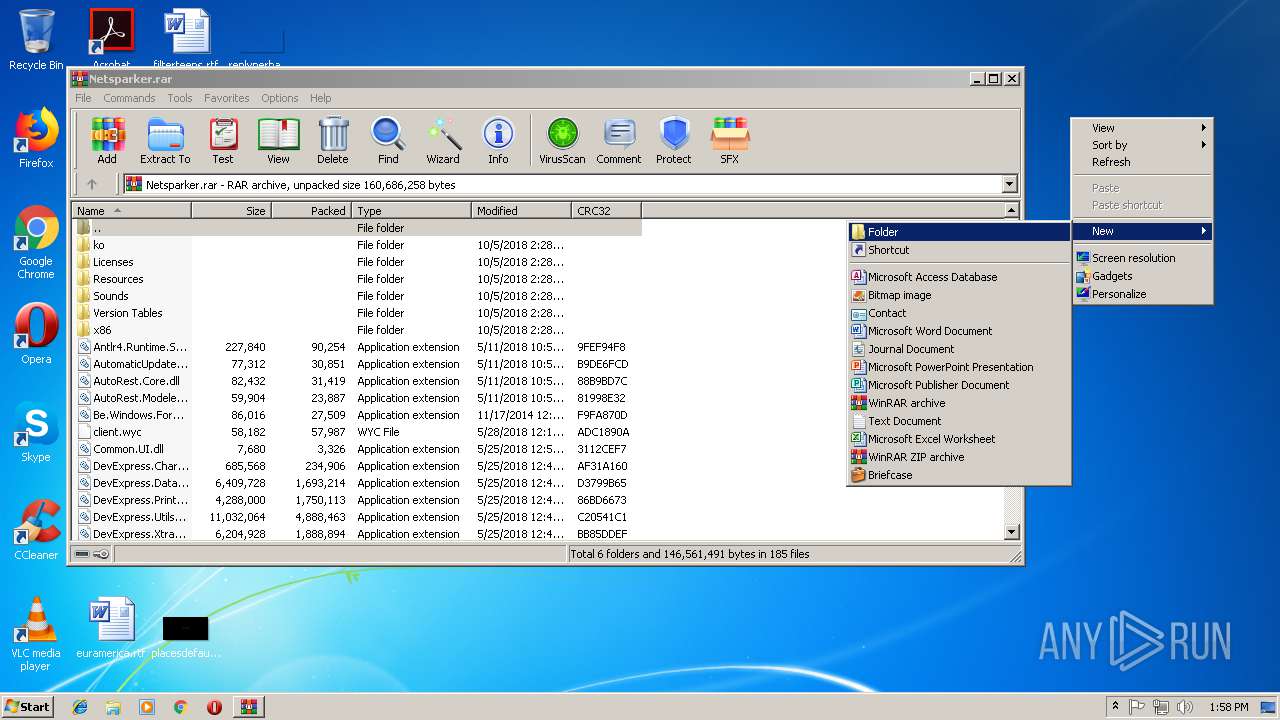Click the Test archive icon
This screenshot has height=720, width=1280.
pyautogui.click(x=223, y=140)
